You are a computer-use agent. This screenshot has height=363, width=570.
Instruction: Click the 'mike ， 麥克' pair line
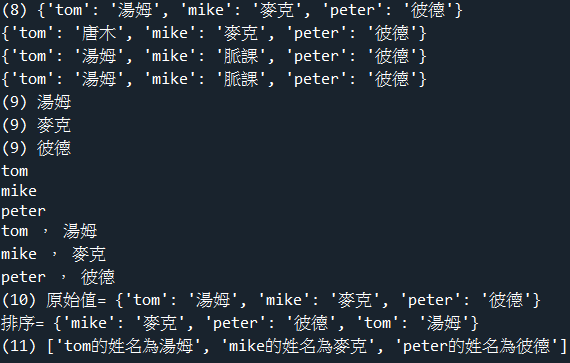point(54,254)
